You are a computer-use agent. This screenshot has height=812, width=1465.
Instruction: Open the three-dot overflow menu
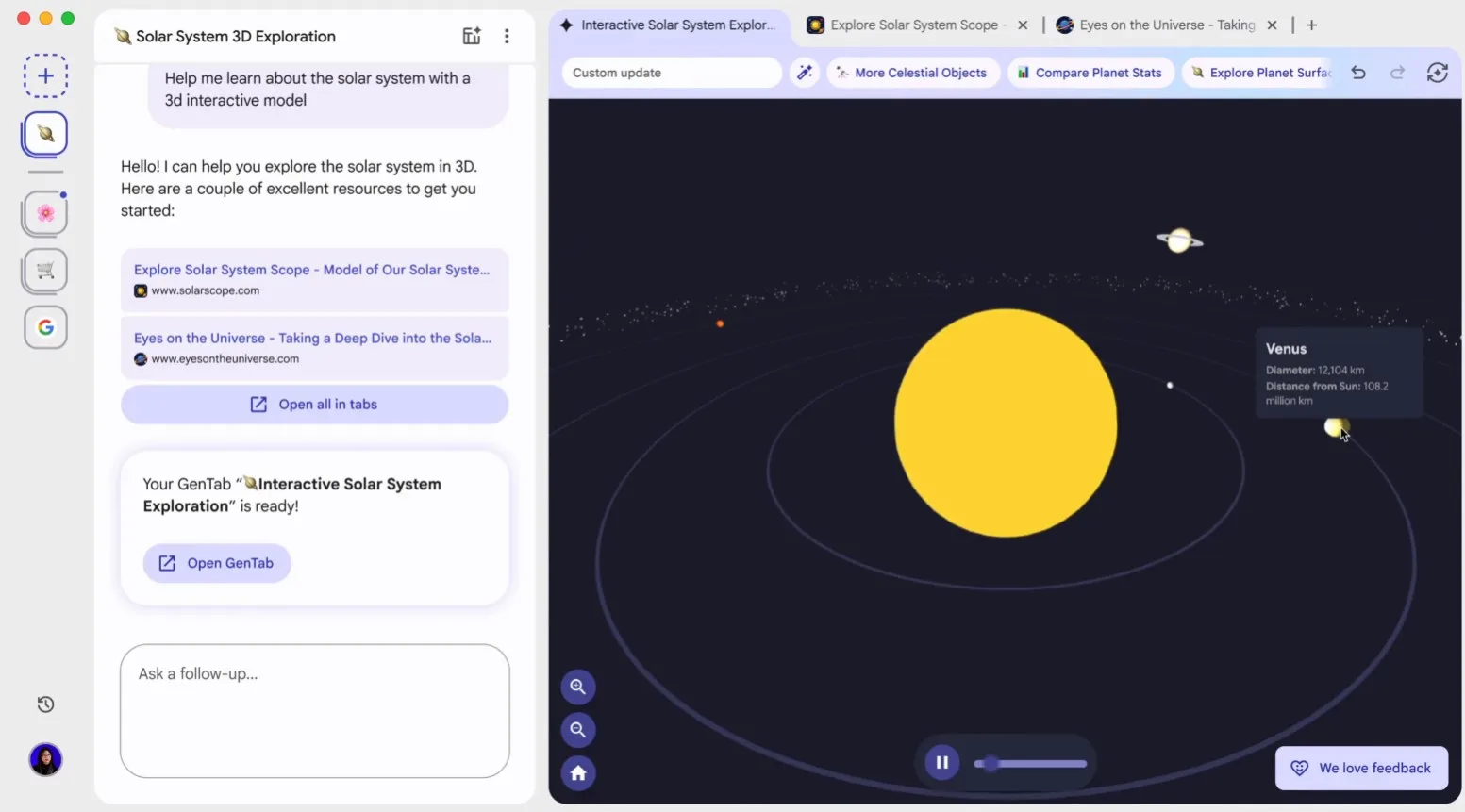coord(508,36)
